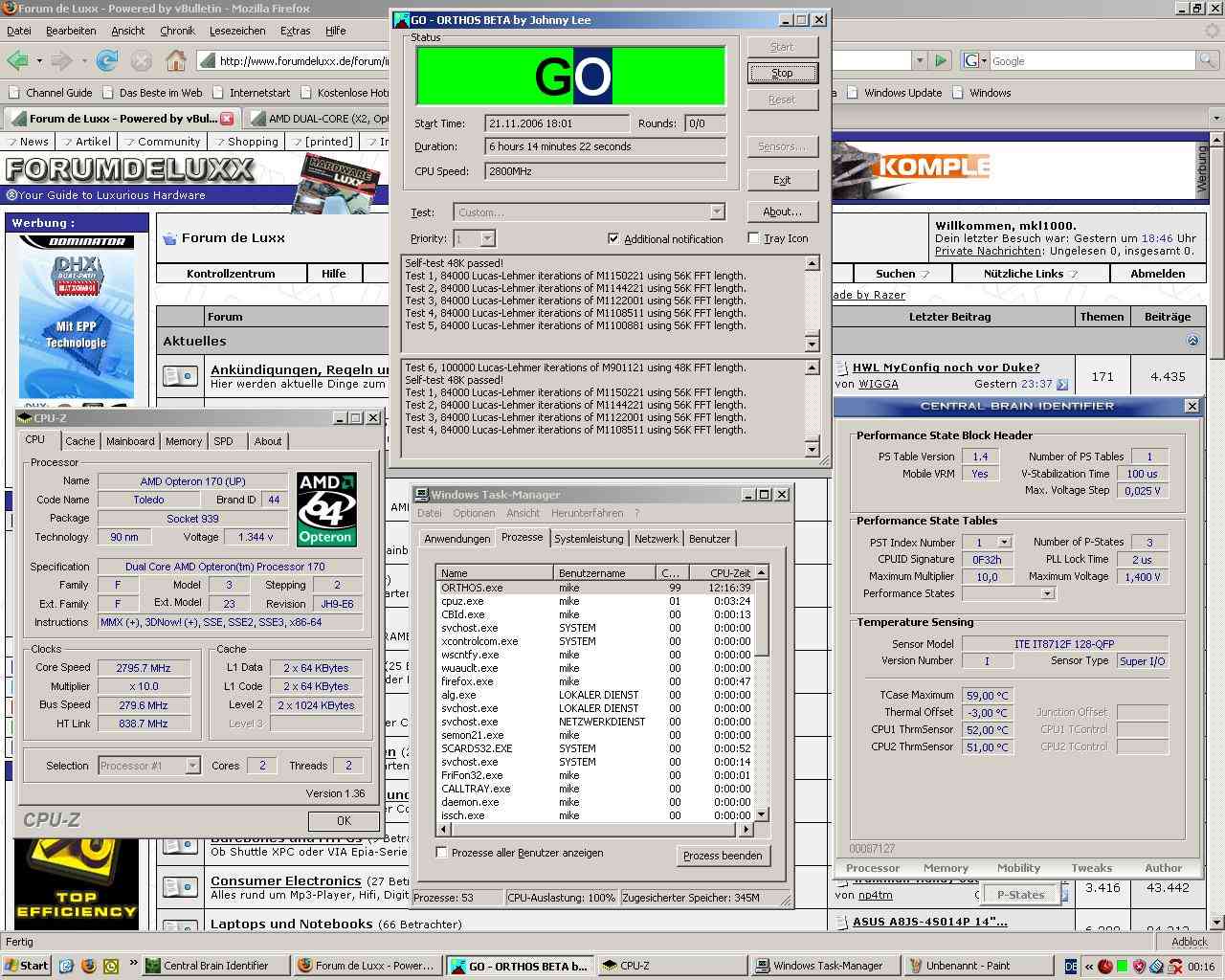This screenshot has height=980, width=1225.
Task: Click the green Go arrow next to address bar
Action: [940, 60]
